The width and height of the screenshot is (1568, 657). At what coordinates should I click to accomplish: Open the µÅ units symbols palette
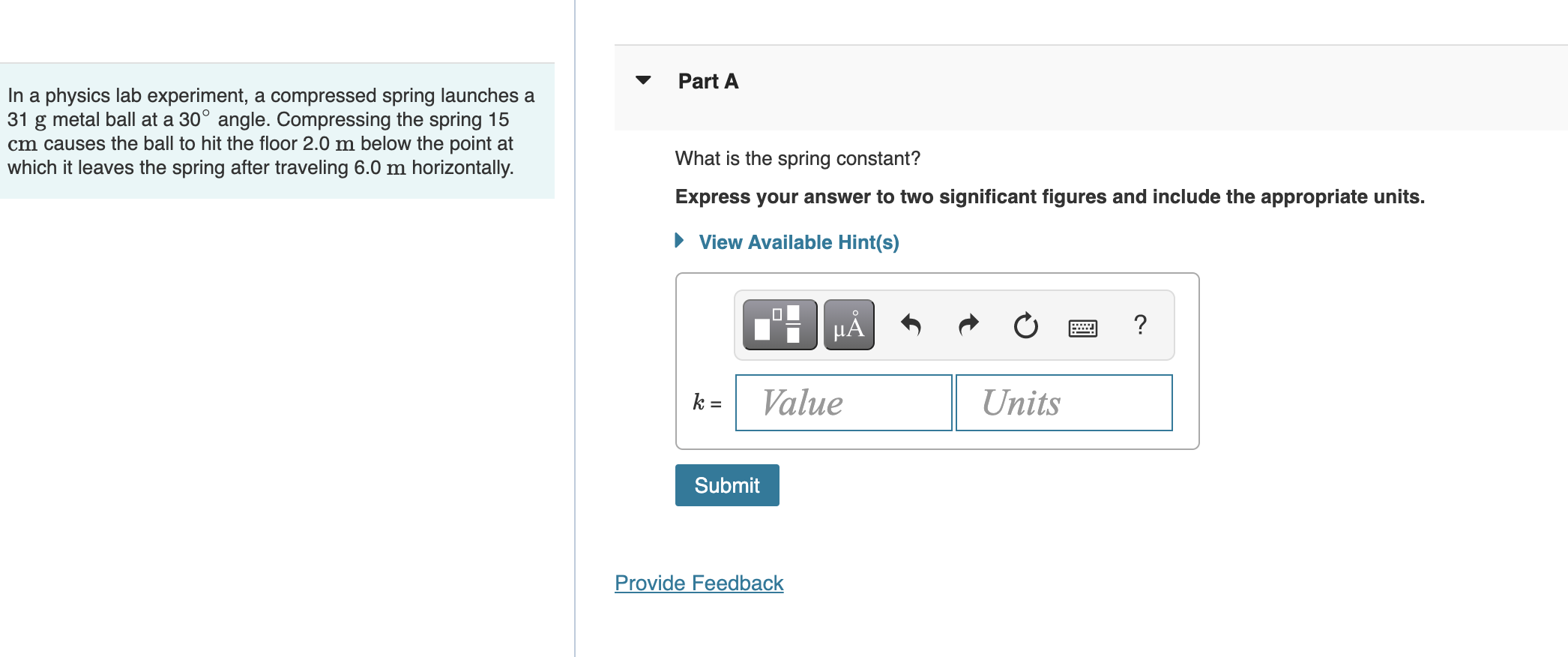(848, 325)
